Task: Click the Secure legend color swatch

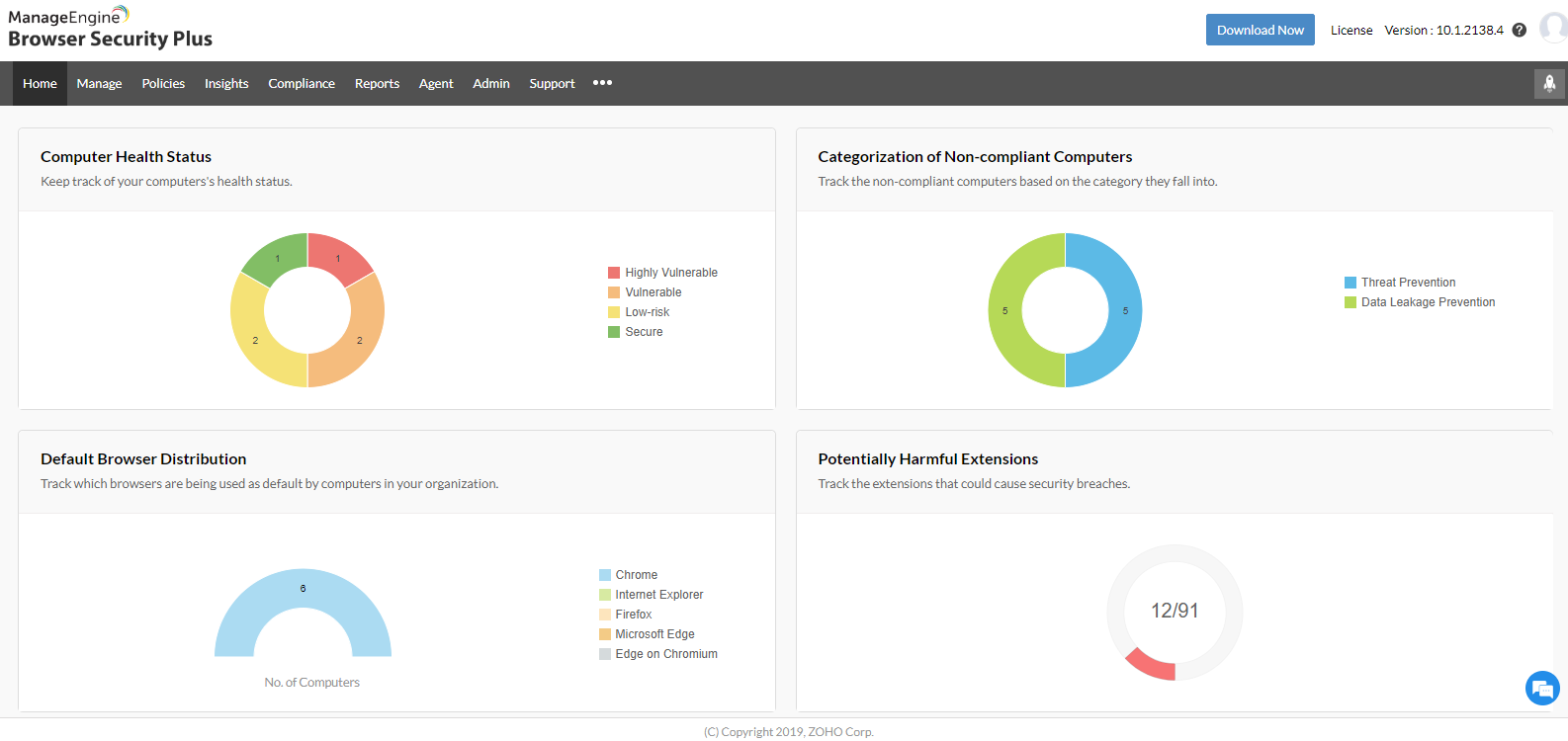Action: click(614, 332)
